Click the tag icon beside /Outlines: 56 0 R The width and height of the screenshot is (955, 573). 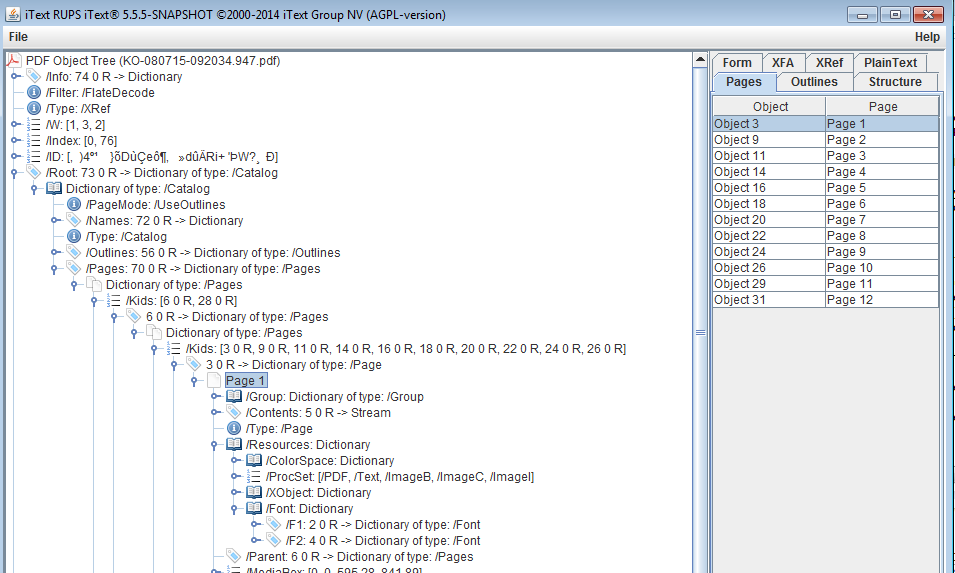74,253
